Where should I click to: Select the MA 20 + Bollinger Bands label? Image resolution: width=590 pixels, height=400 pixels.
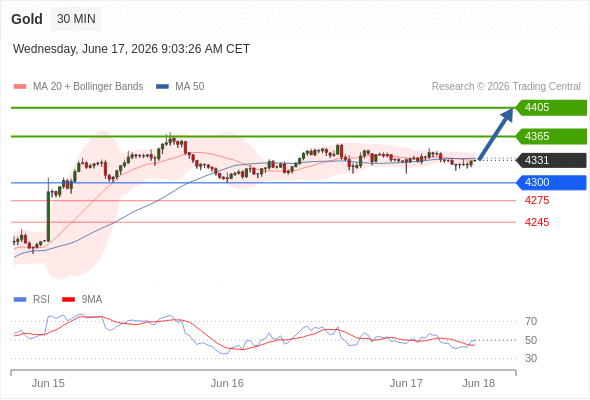(x=88, y=87)
